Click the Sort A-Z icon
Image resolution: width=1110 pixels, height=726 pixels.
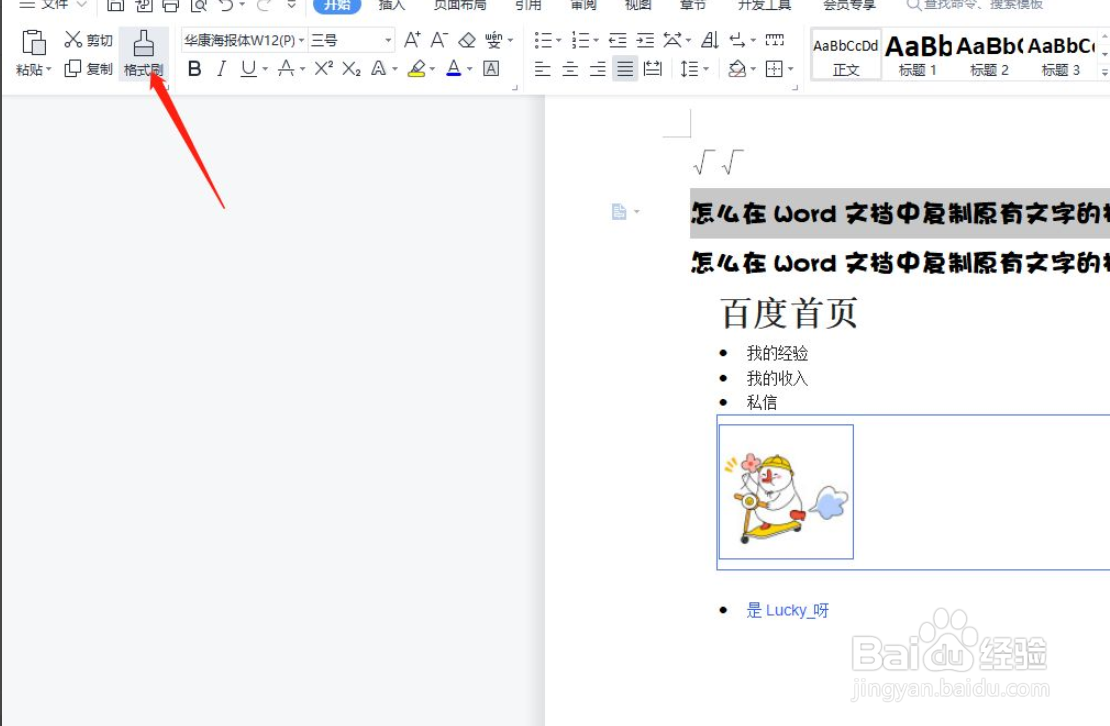[x=710, y=40]
